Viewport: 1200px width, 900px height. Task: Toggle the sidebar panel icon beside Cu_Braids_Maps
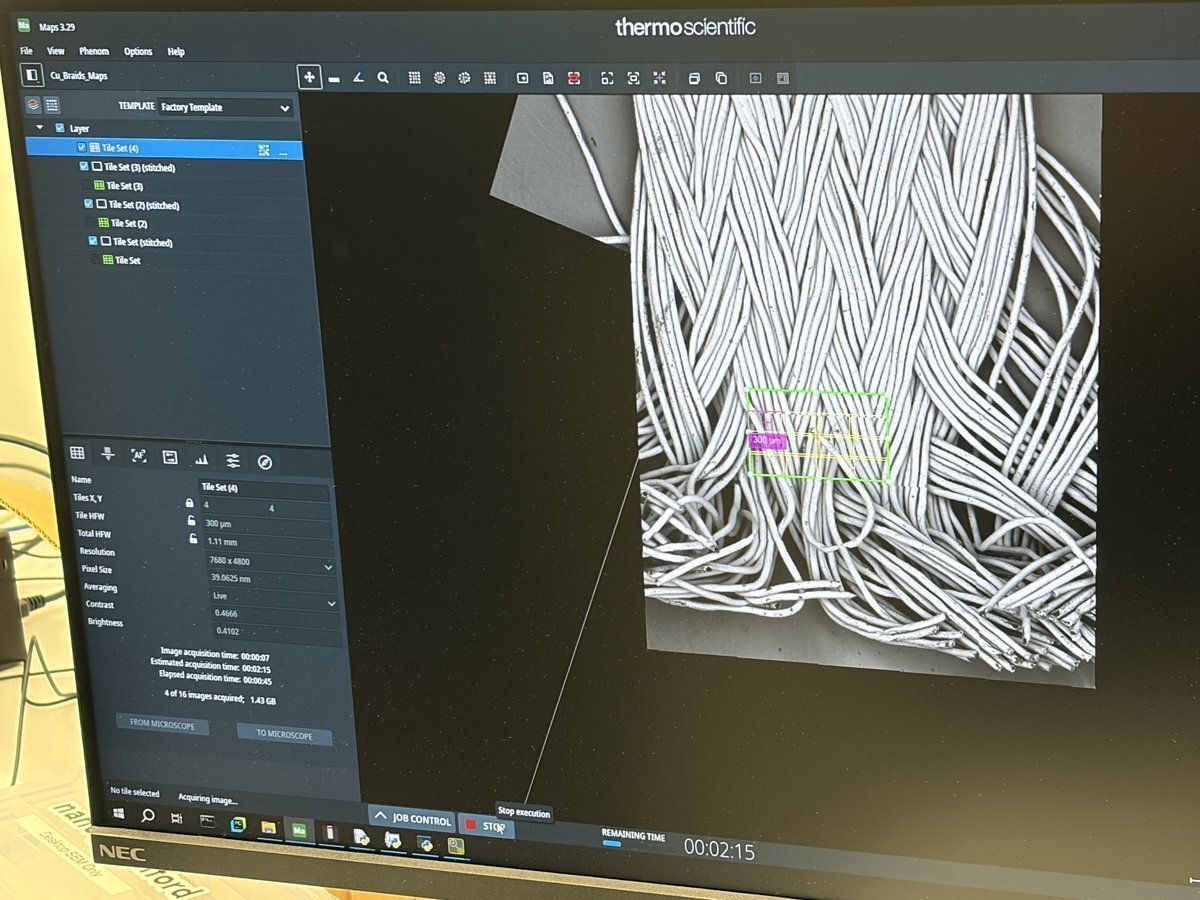point(32,74)
